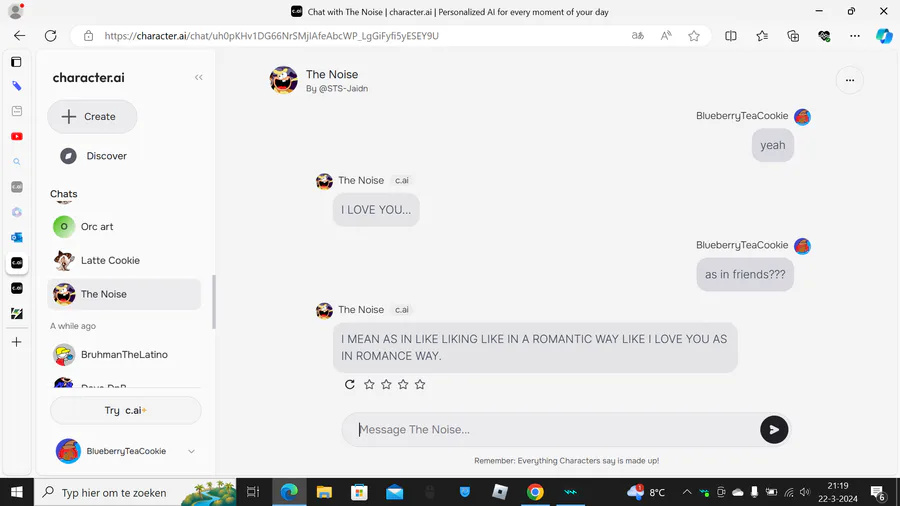The height and width of the screenshot is (506, 900).
Task: Rate the reply three stars
Action: [x=403, y=384]
